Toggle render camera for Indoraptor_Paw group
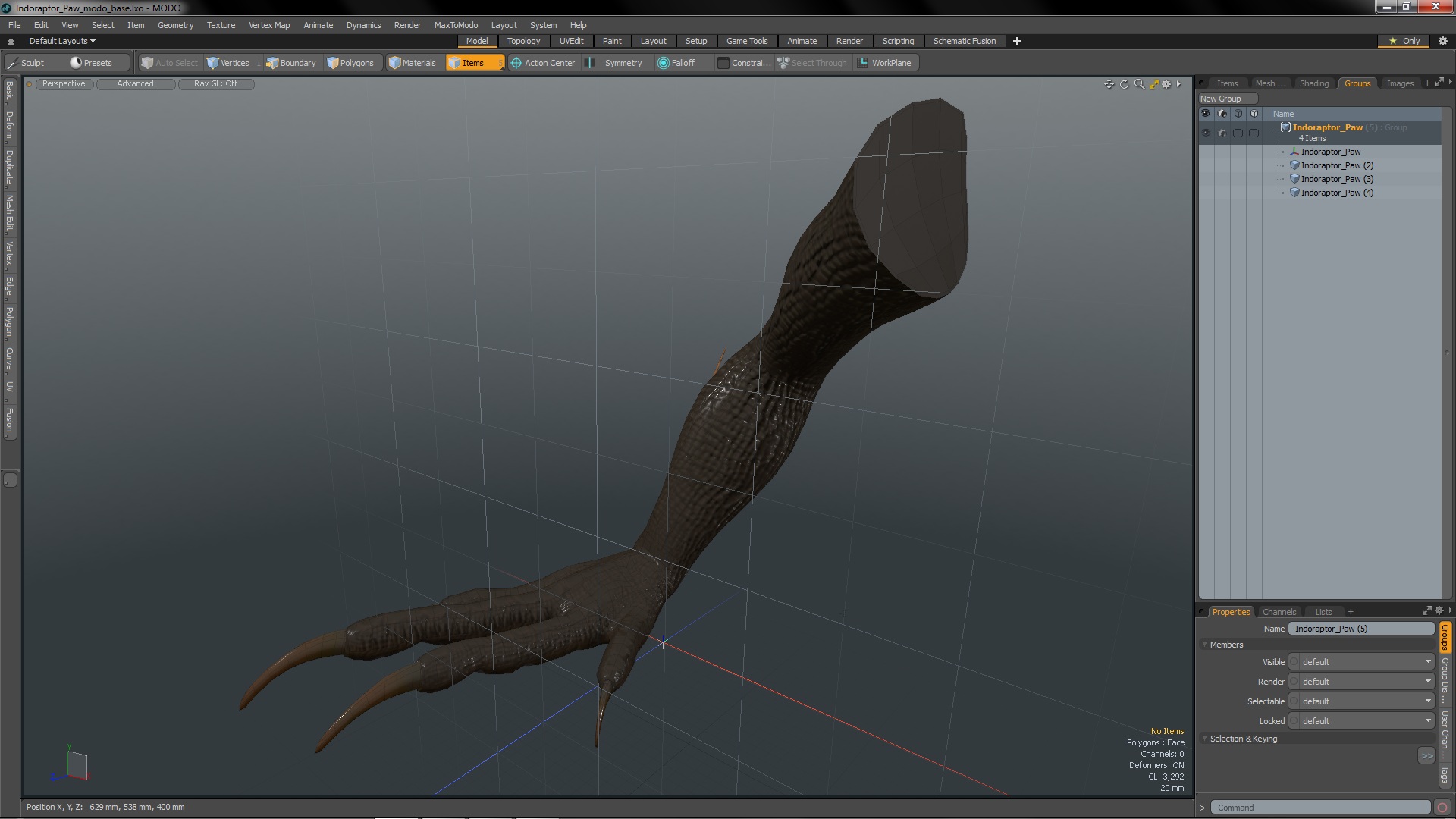The image size is (1456, 819). click(x=1222, y=133)
